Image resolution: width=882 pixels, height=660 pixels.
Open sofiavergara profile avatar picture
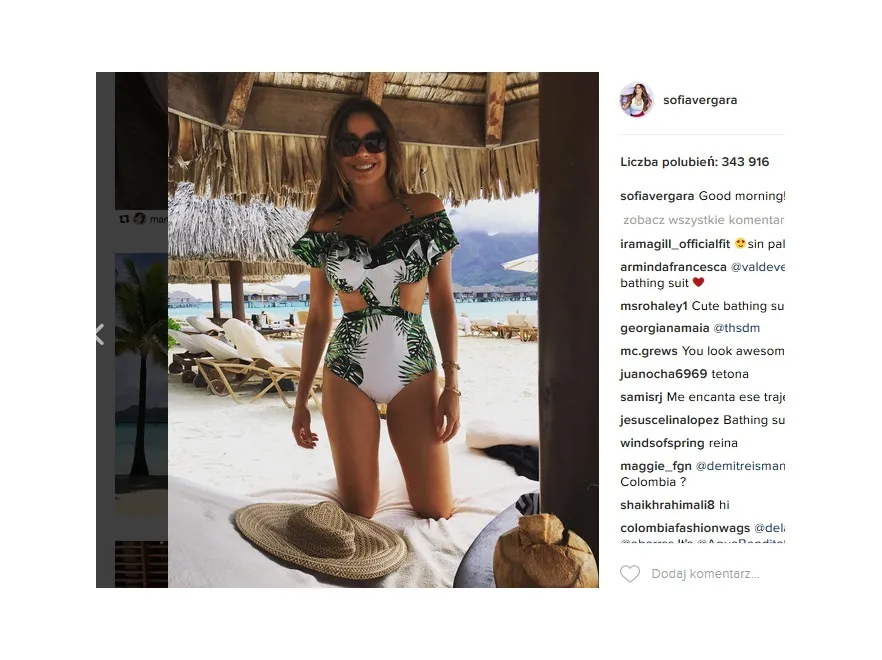click(x=636, y=100)
